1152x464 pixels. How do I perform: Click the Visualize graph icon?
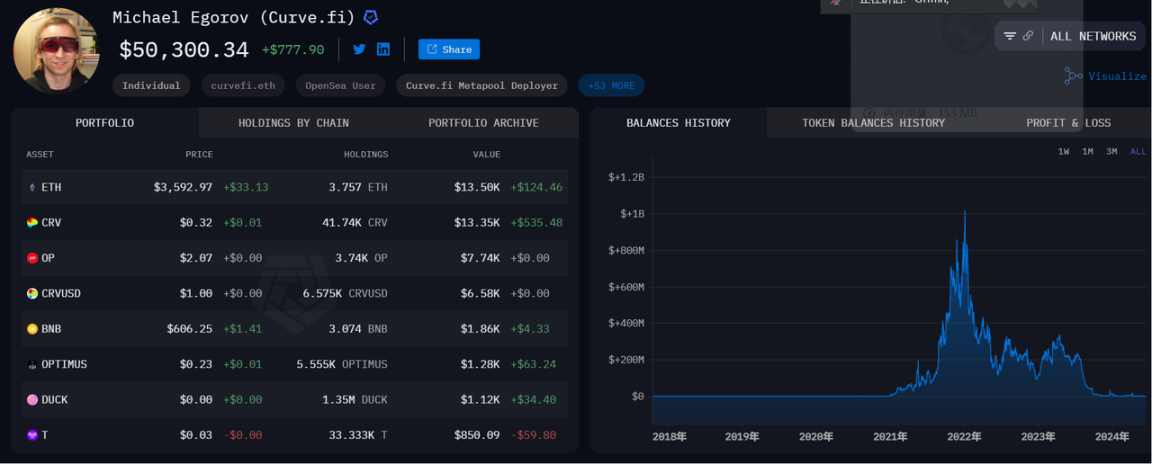1073,76
